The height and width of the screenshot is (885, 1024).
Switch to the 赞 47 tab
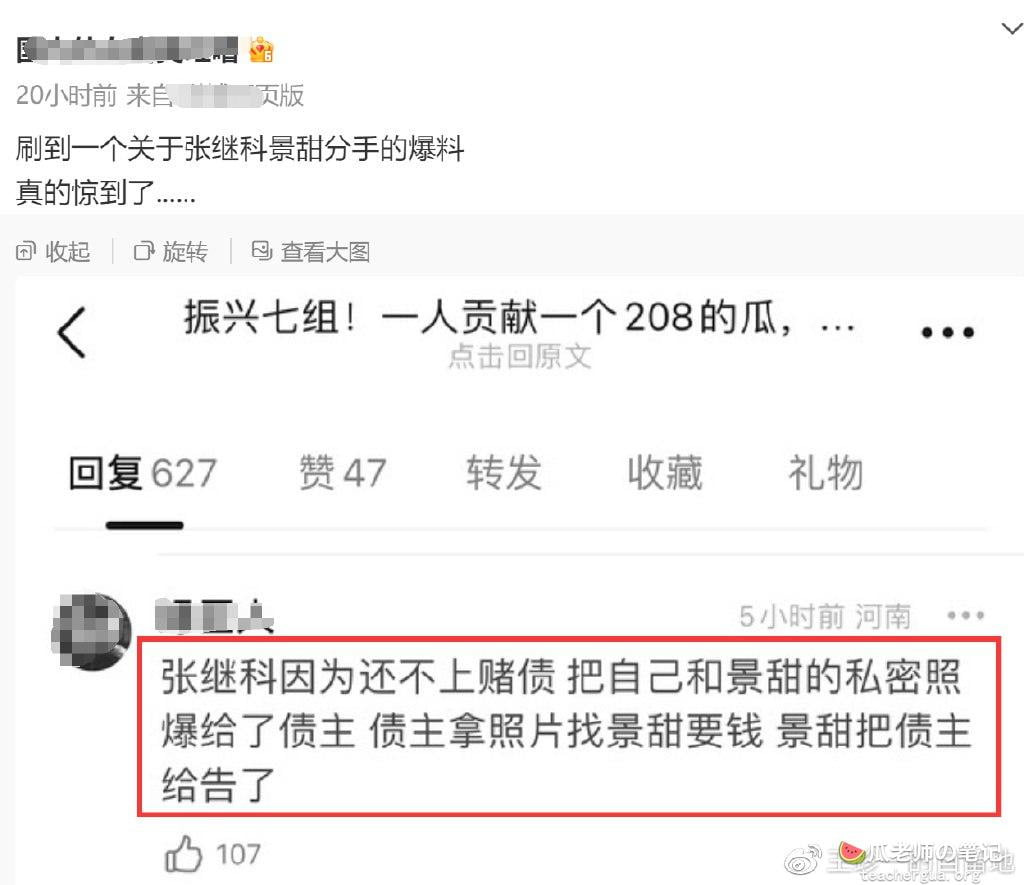pos(343,472)
